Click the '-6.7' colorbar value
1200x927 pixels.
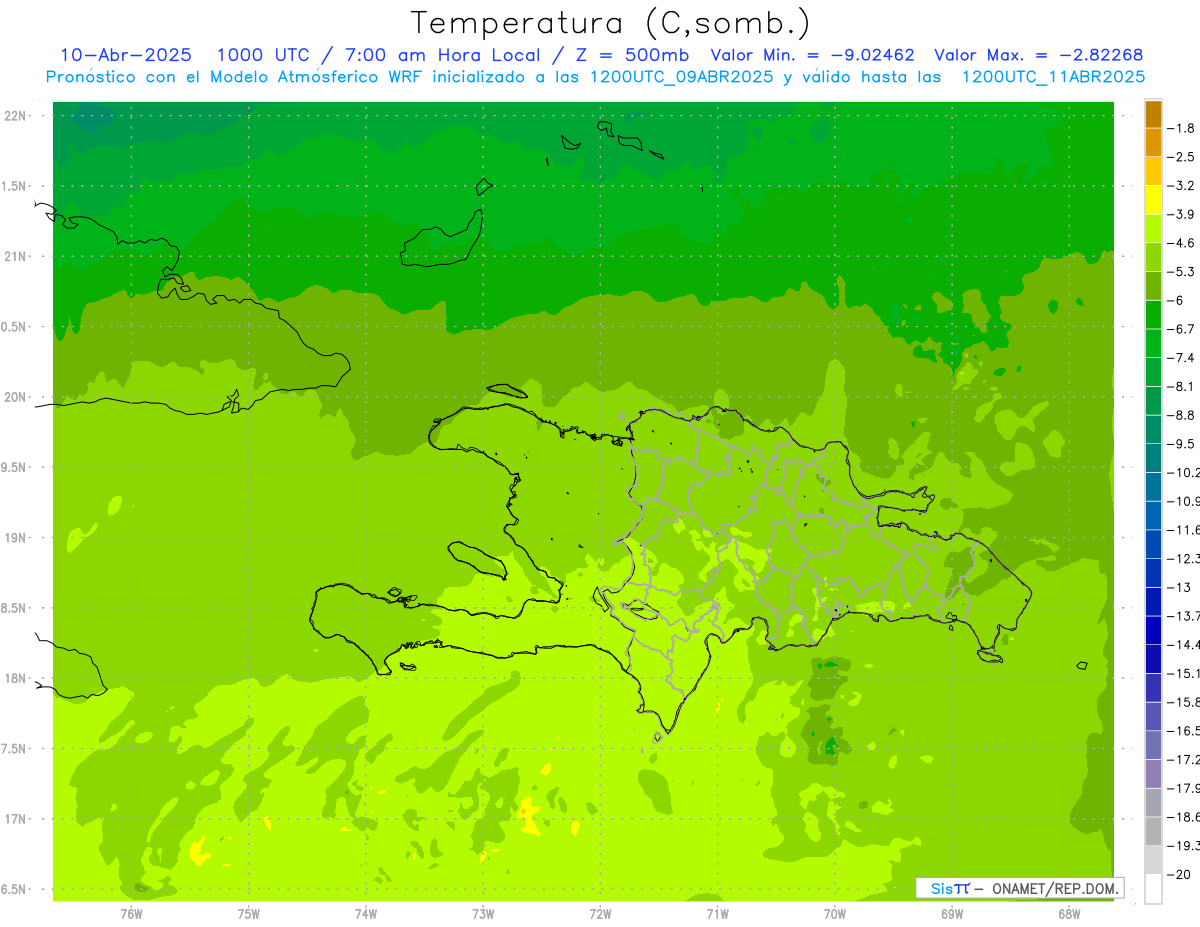click(x=1182, y=329)
